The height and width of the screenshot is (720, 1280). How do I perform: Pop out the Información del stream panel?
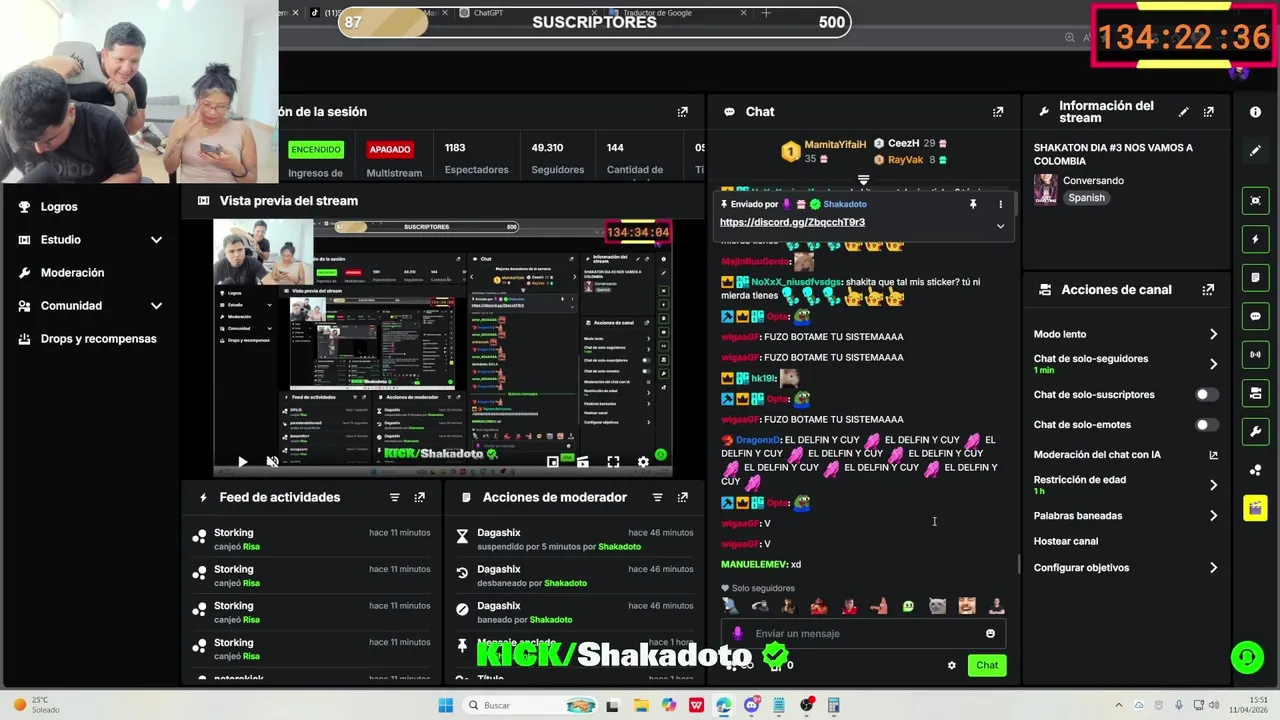pyautogui.click(x=1208, y=112)
